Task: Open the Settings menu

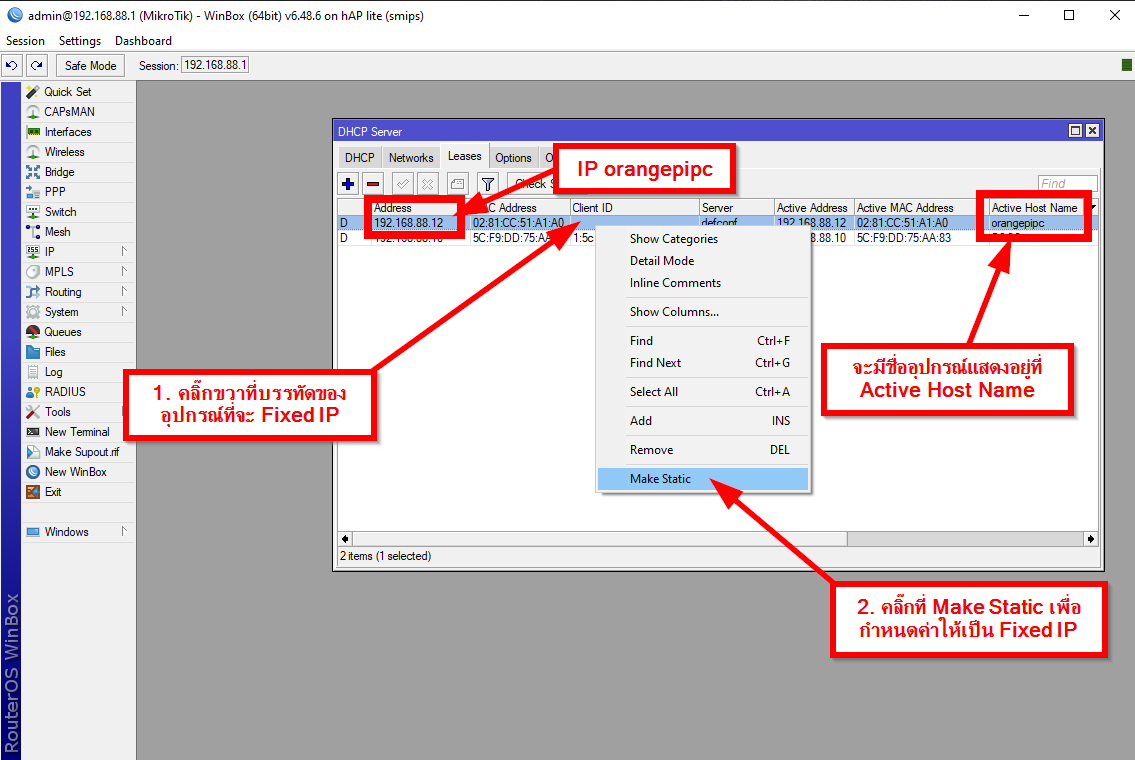Action: [80, 41]
